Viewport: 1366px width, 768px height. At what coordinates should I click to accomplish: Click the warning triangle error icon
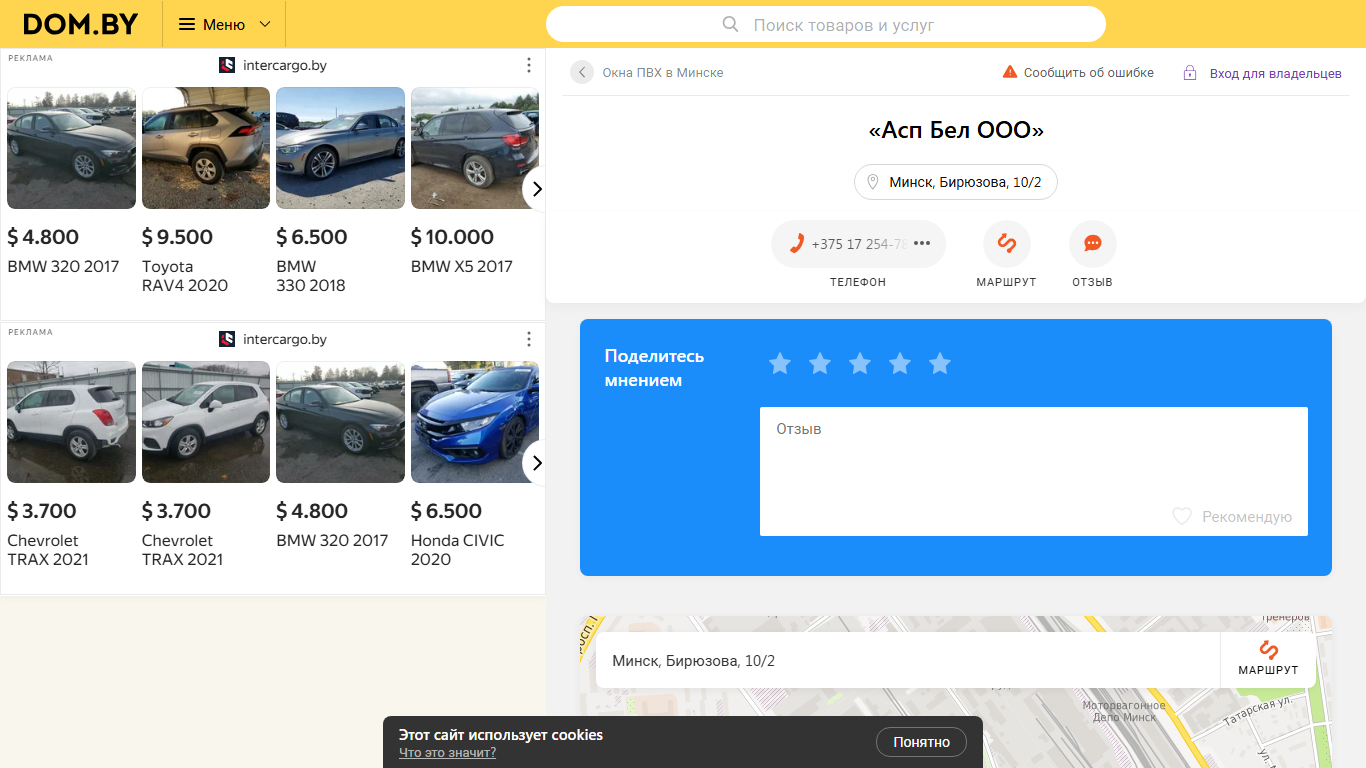(1010, 72)
